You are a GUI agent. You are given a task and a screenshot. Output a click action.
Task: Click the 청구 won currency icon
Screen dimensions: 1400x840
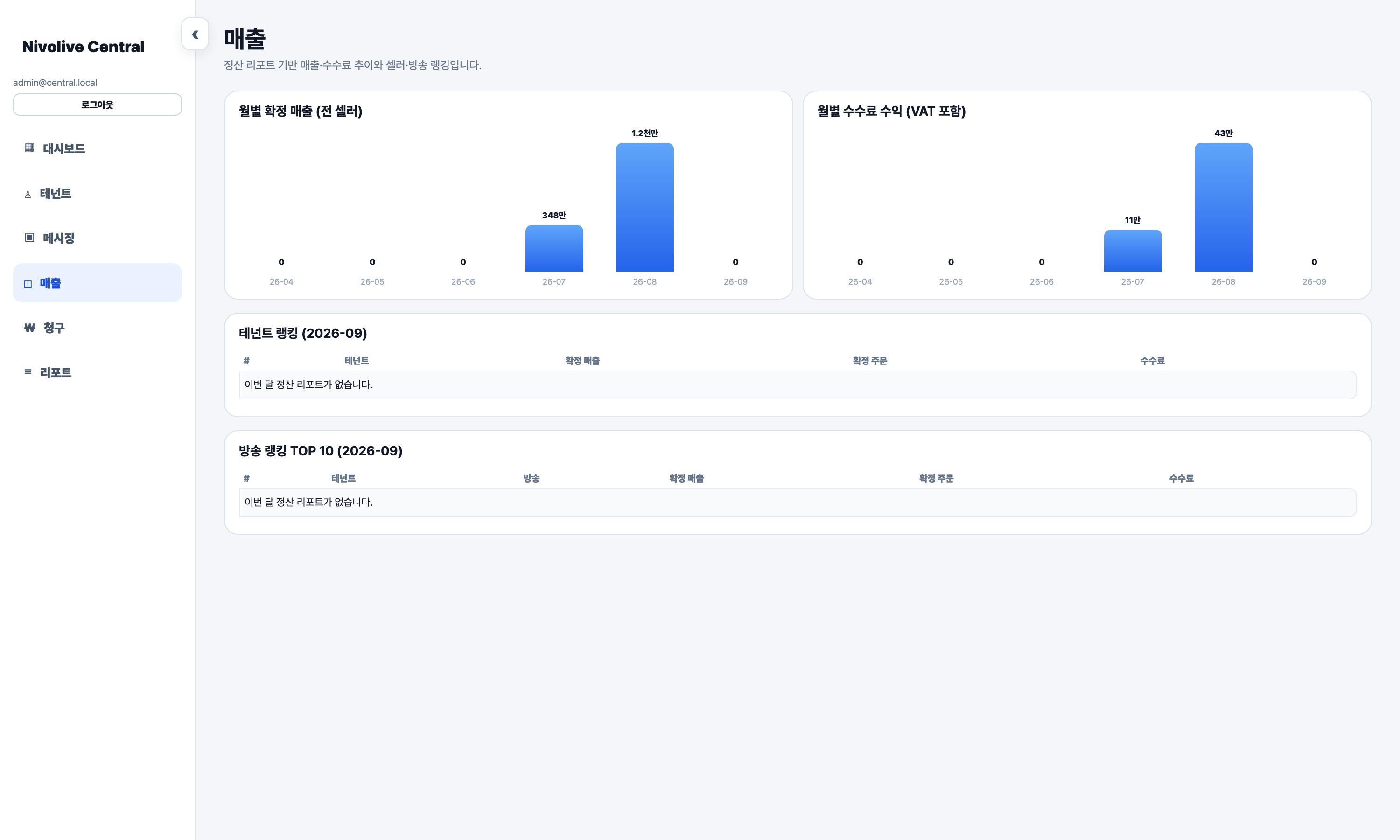click(30, 328)
